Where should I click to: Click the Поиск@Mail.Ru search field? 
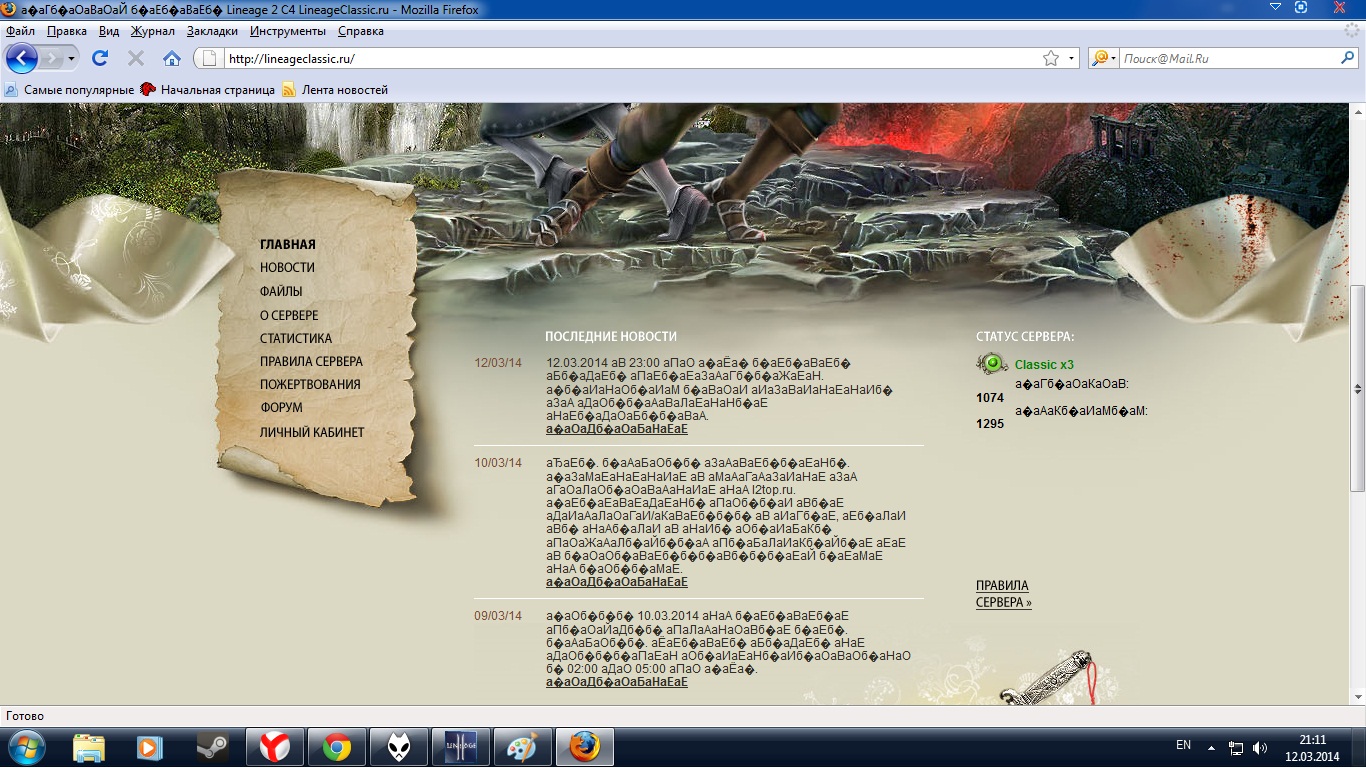1228,59
